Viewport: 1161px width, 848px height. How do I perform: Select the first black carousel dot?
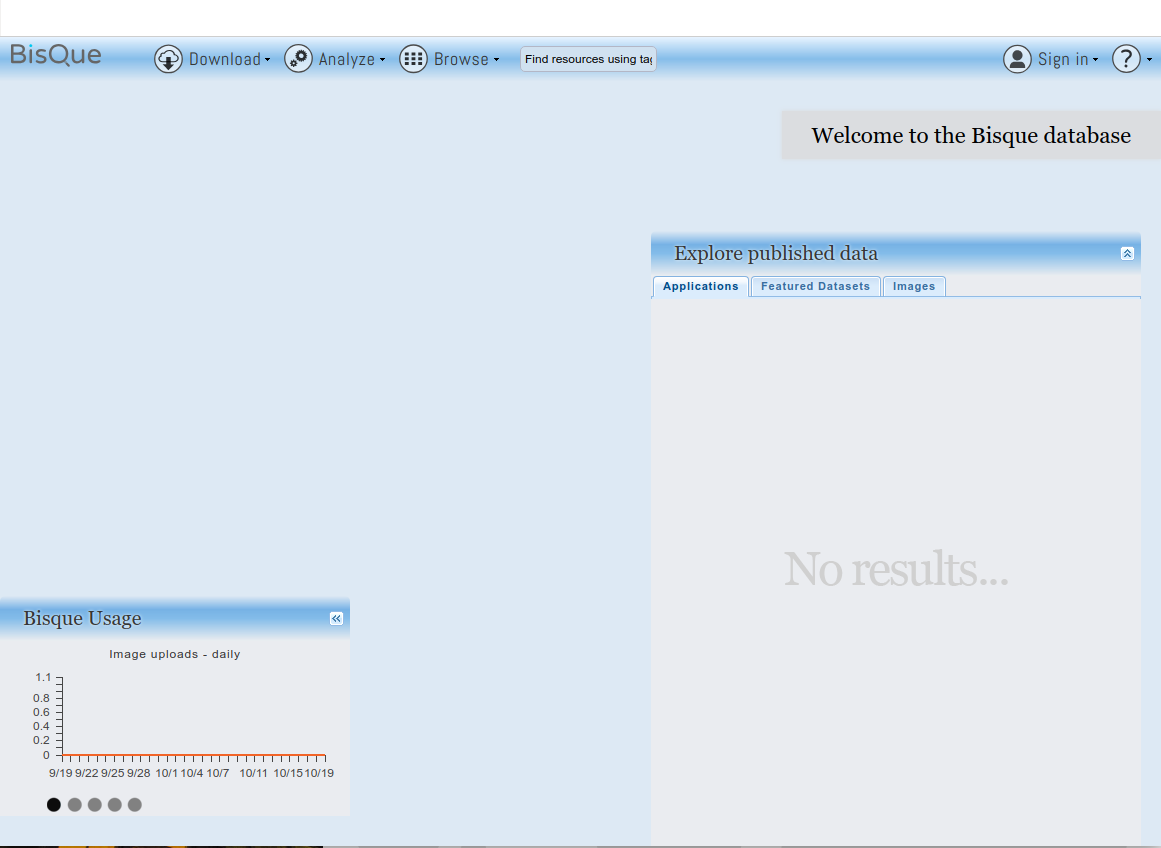[54, 805]
